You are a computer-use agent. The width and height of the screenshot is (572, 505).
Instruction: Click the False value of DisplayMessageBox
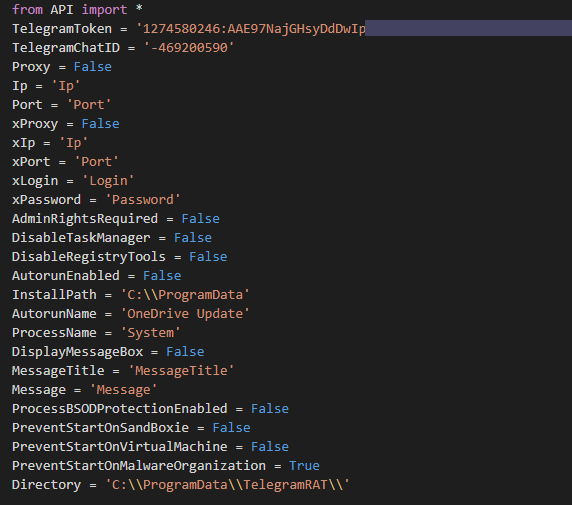(185, 351)
